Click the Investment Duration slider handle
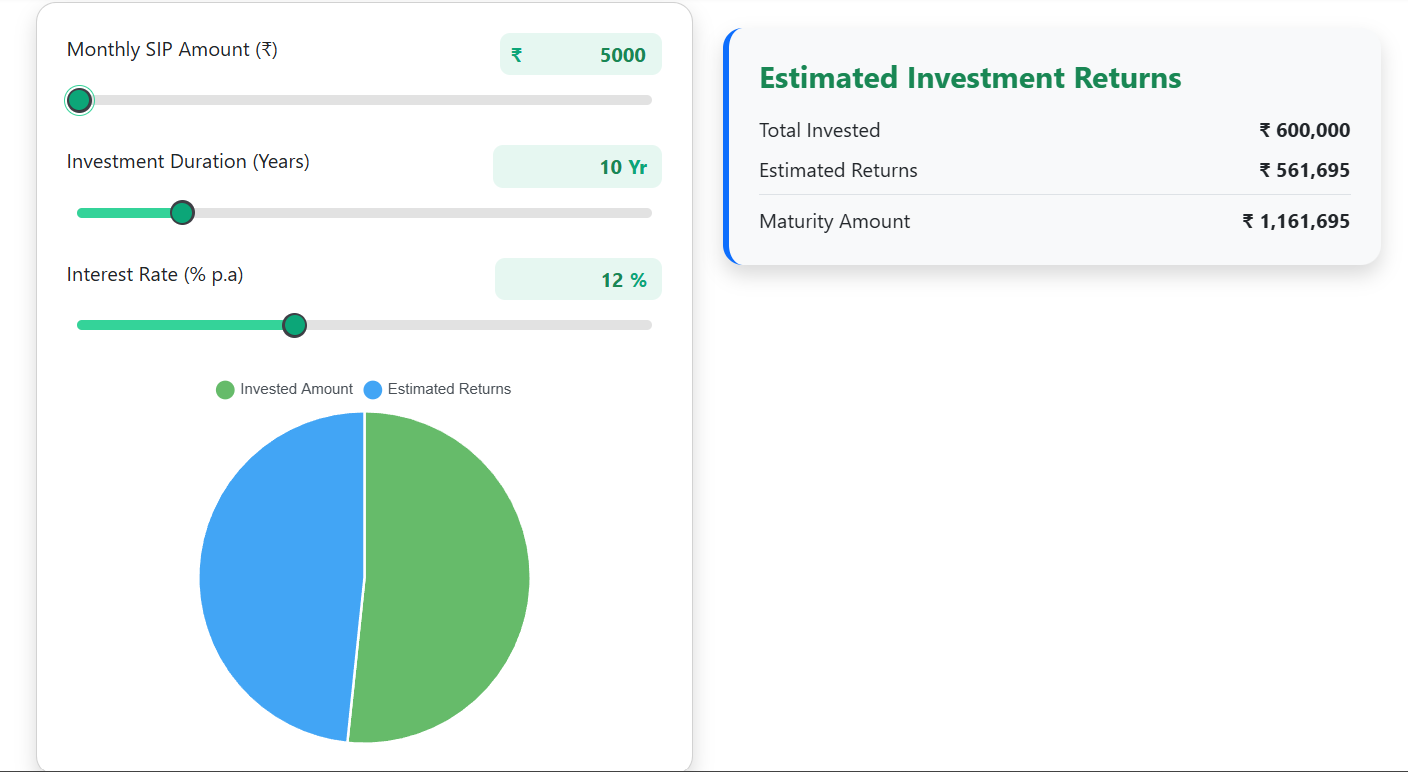 pyautogui.click(x=182, y=213)
